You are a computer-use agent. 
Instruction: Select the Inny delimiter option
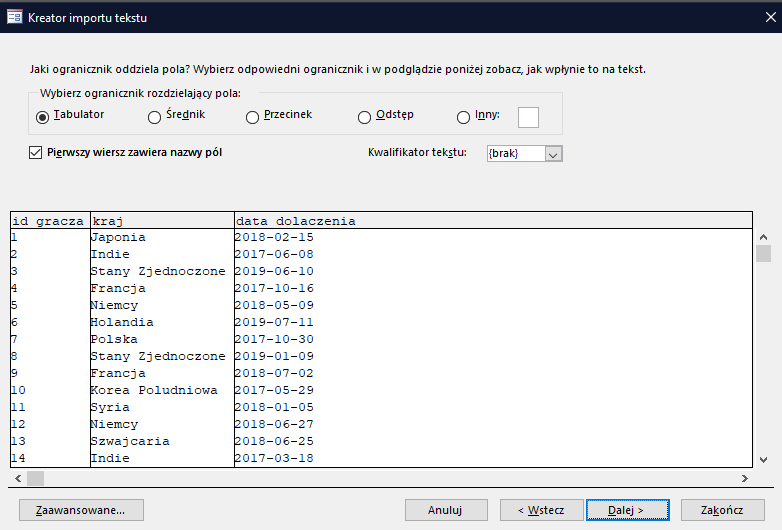pyautogui.click(x=463, y=117)
